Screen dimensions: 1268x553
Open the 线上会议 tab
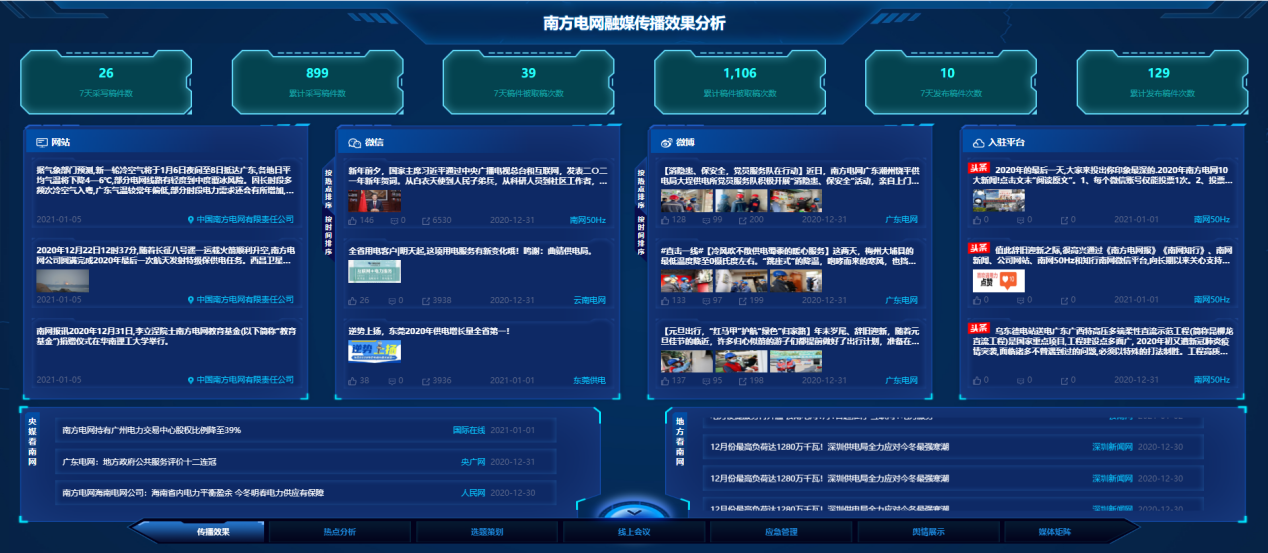[634, 532]
